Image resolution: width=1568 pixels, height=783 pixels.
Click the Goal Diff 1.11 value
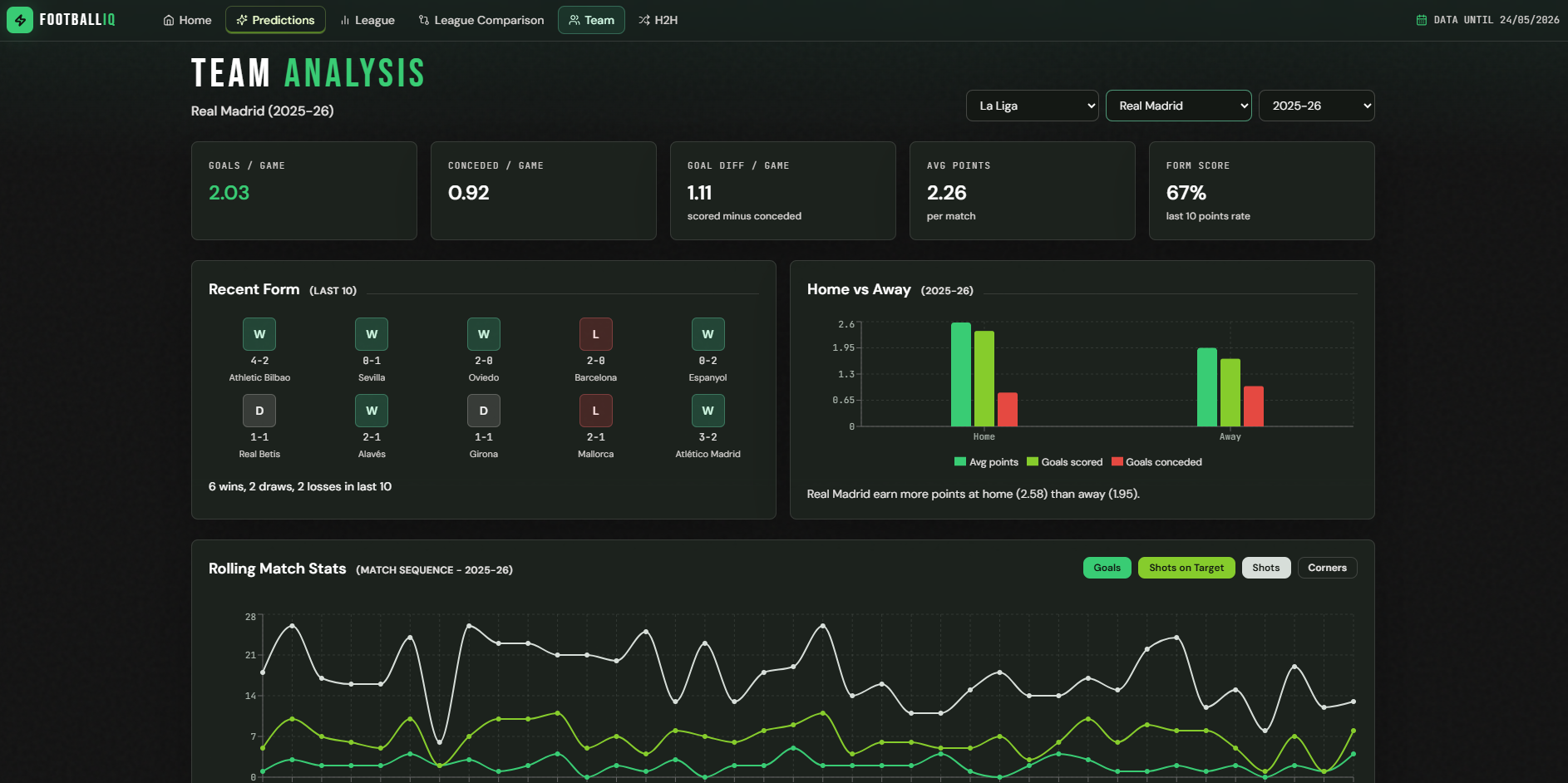pyautogui.click(x=699, y=193)
